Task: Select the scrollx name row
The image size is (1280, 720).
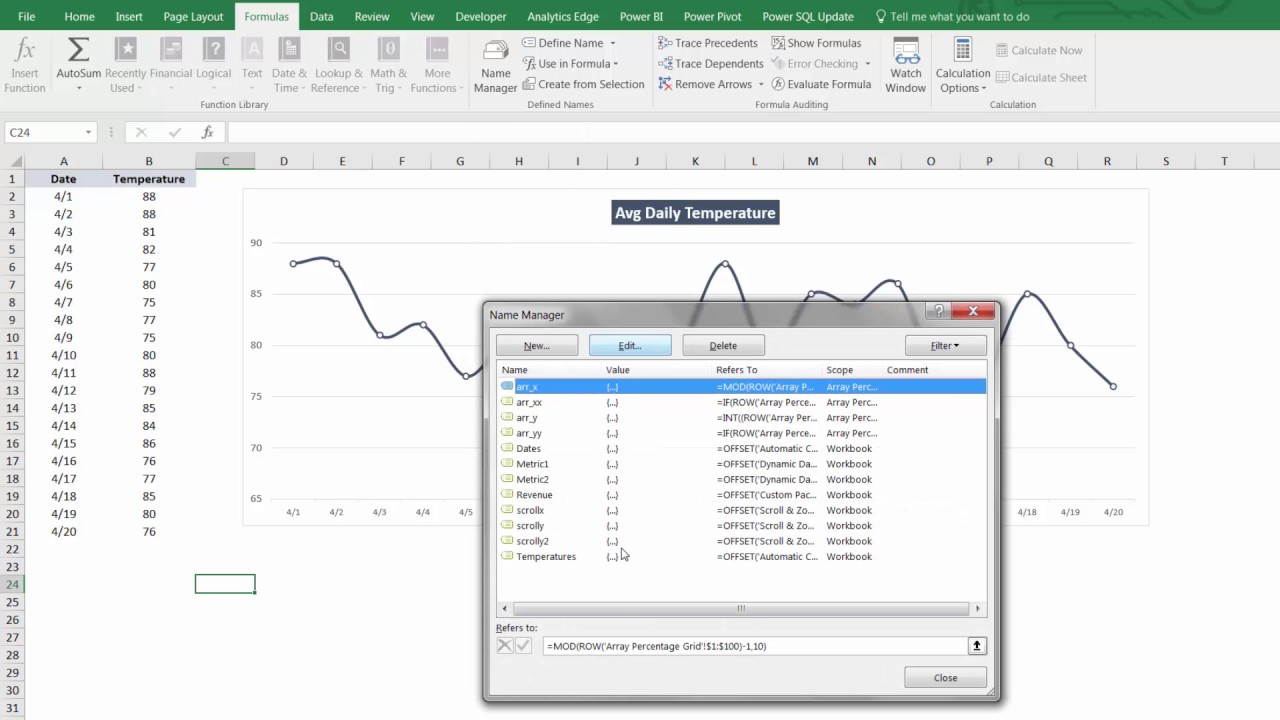Action: tap(742, 511)
